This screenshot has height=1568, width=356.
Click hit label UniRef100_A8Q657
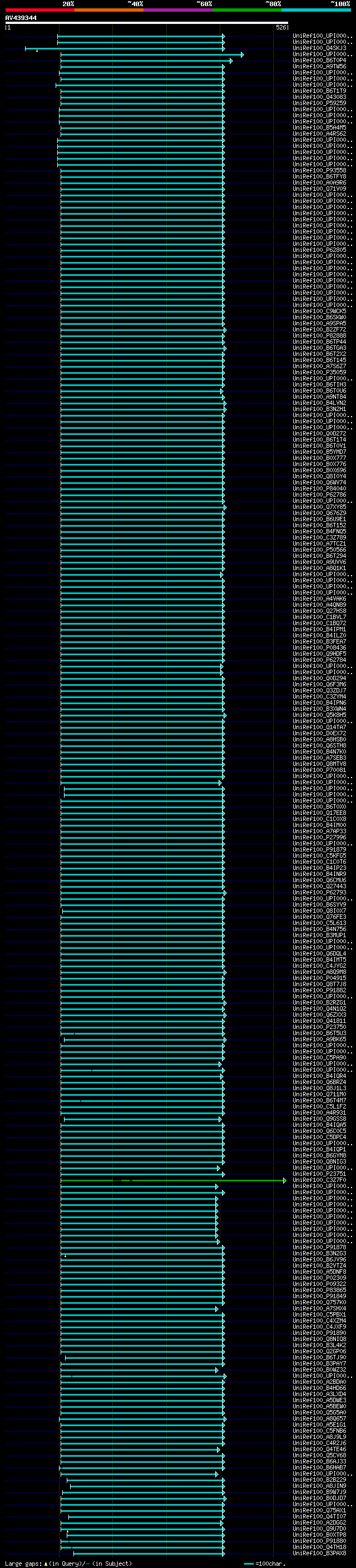319,1418
